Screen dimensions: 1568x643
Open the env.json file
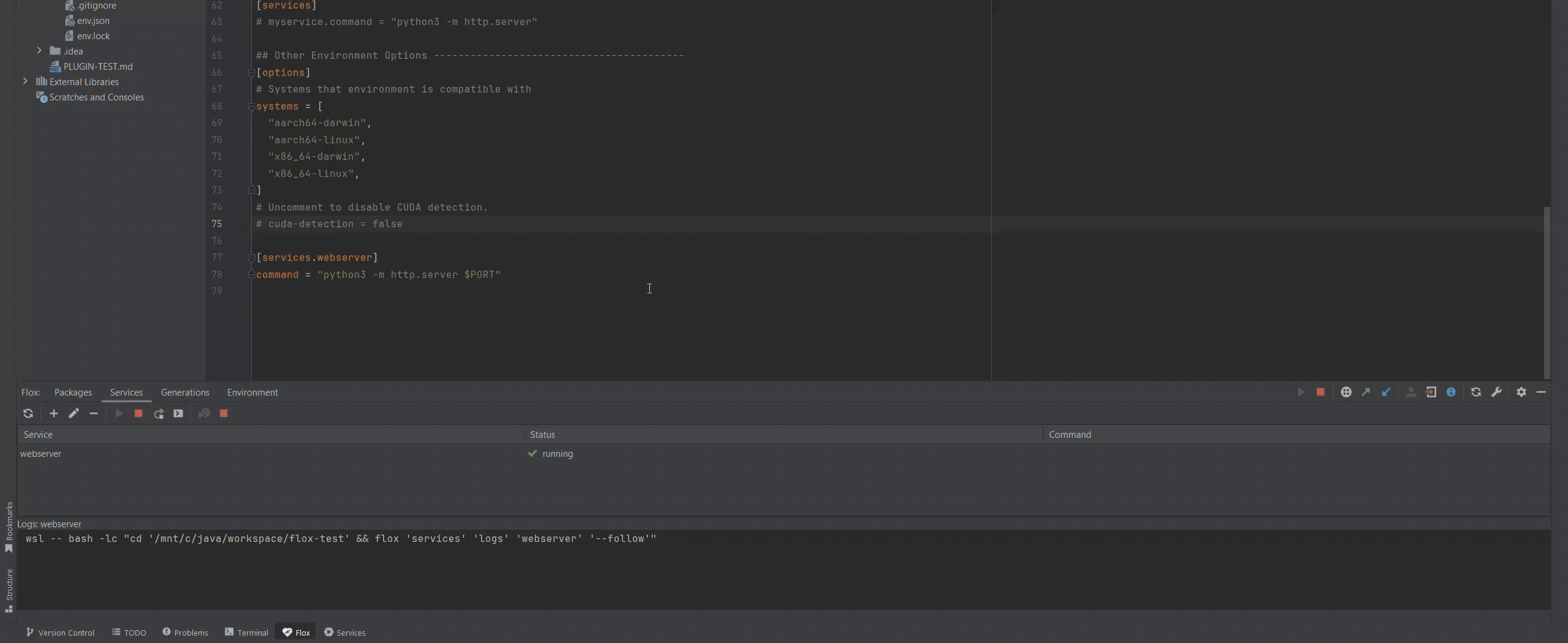pos(87,20)
